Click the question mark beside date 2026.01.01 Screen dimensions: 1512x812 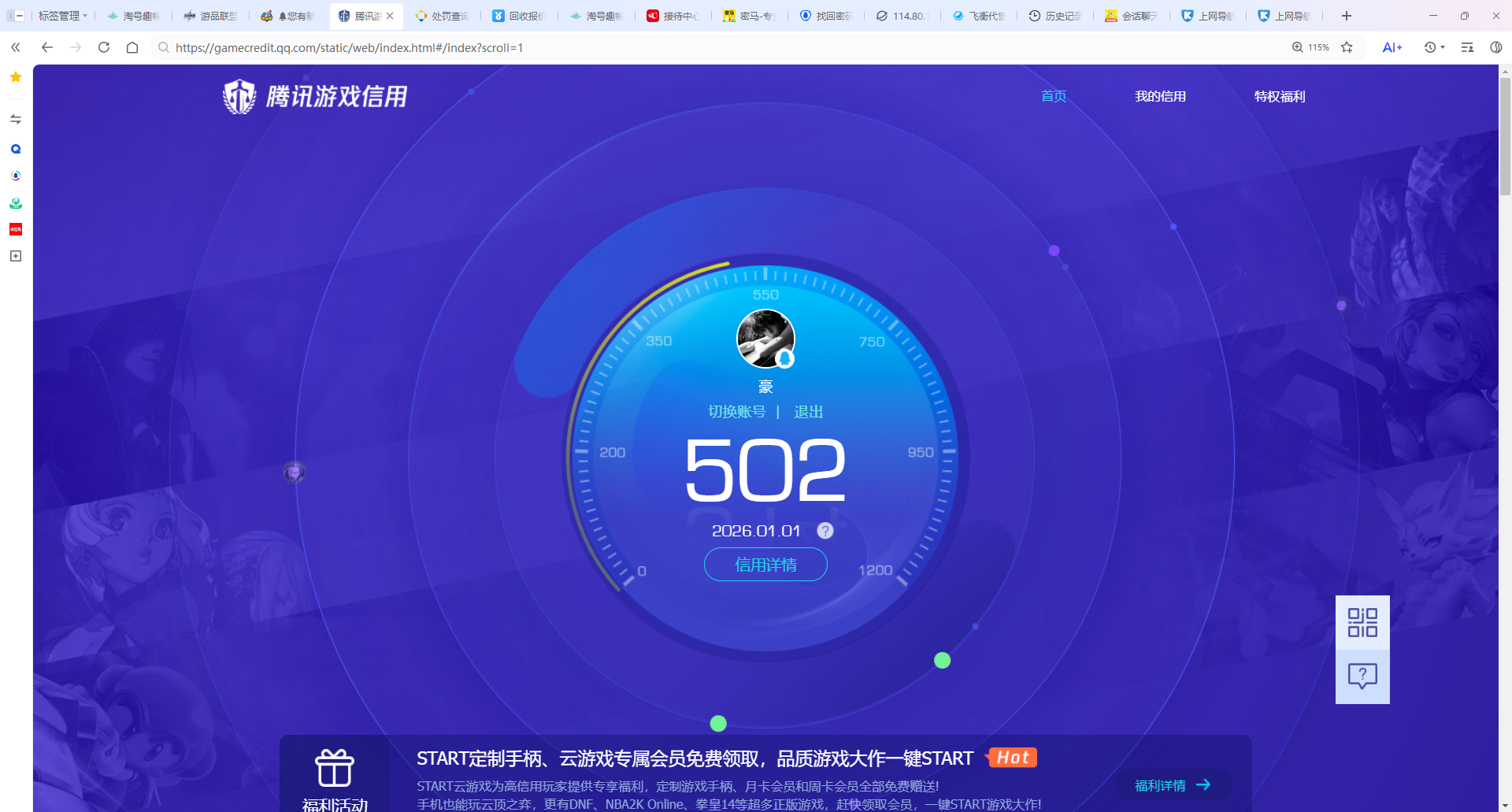click(x=824, y=530)
